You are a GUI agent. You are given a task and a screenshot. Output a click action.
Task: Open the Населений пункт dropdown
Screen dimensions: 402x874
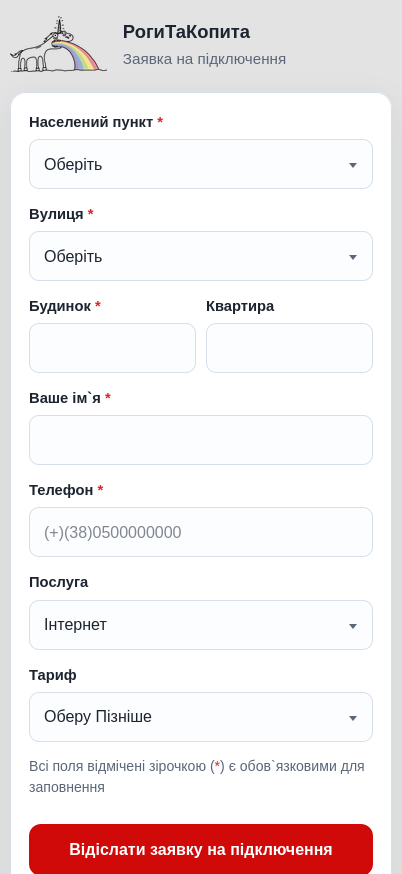pyautogui.click(x=201, y=164)
